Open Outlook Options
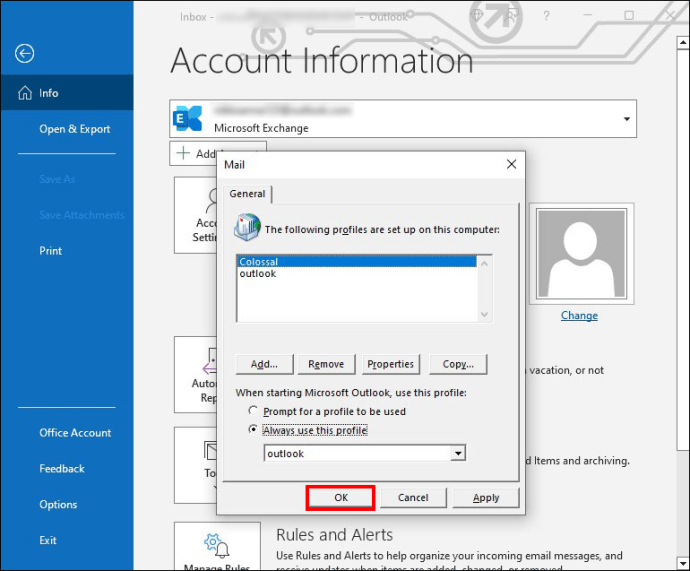The height and width of the screenshot is (571, 690). 58,505
